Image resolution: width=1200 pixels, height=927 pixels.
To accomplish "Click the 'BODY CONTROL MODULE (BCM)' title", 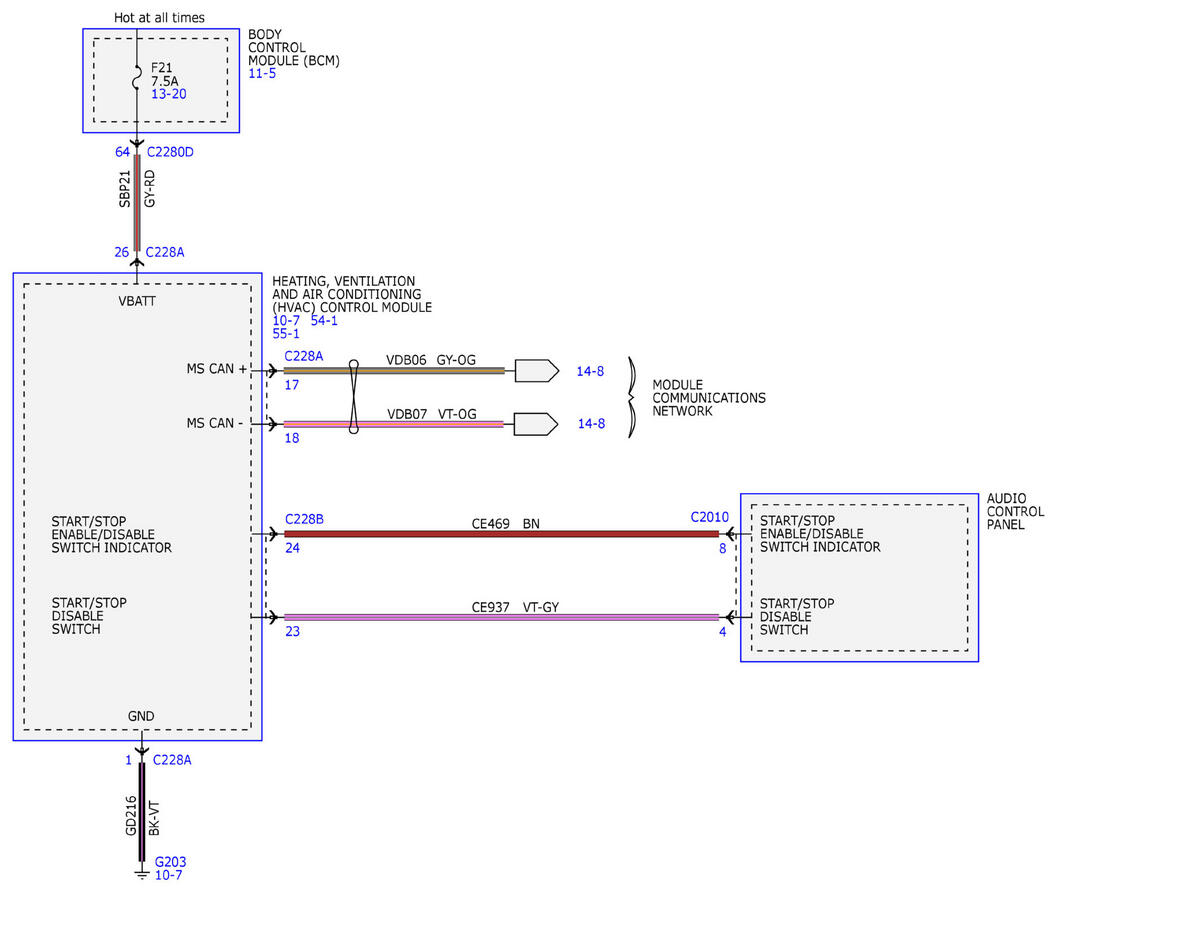I will [x=294, y=47].
